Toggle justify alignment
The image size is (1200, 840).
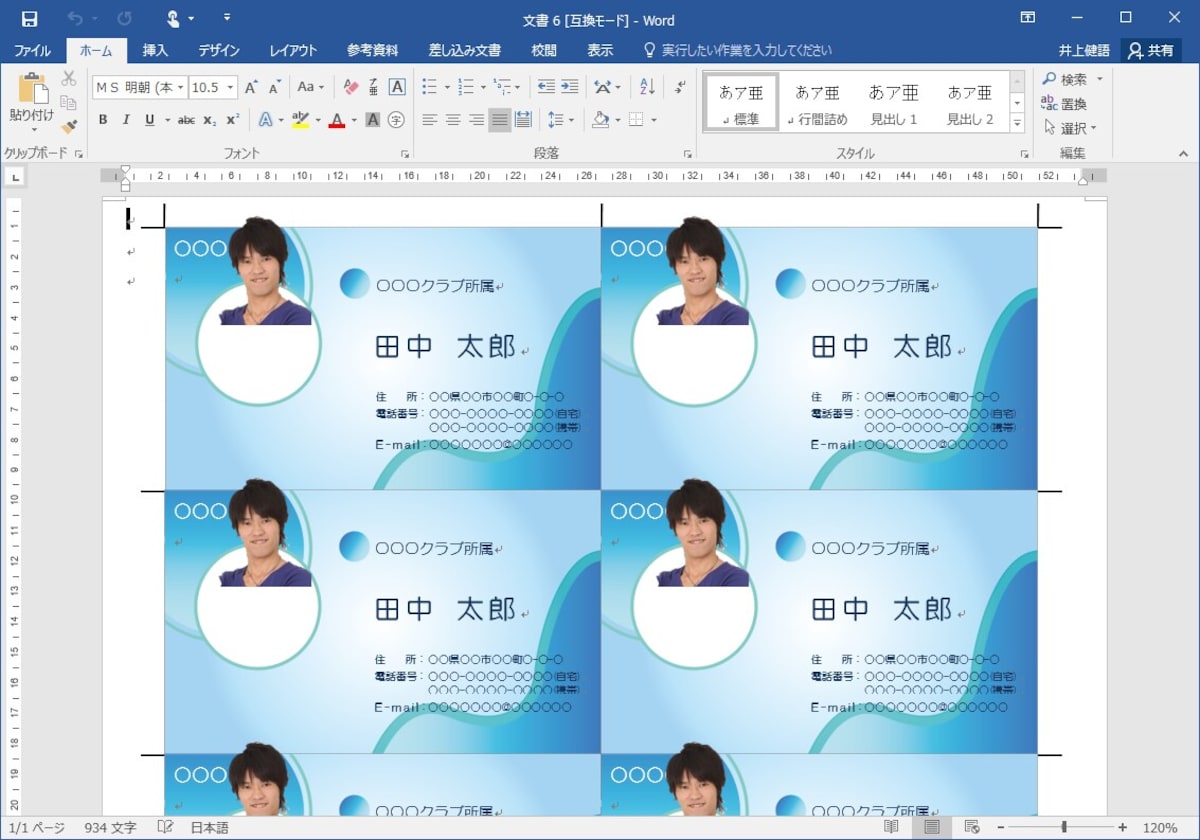[499, 120]
